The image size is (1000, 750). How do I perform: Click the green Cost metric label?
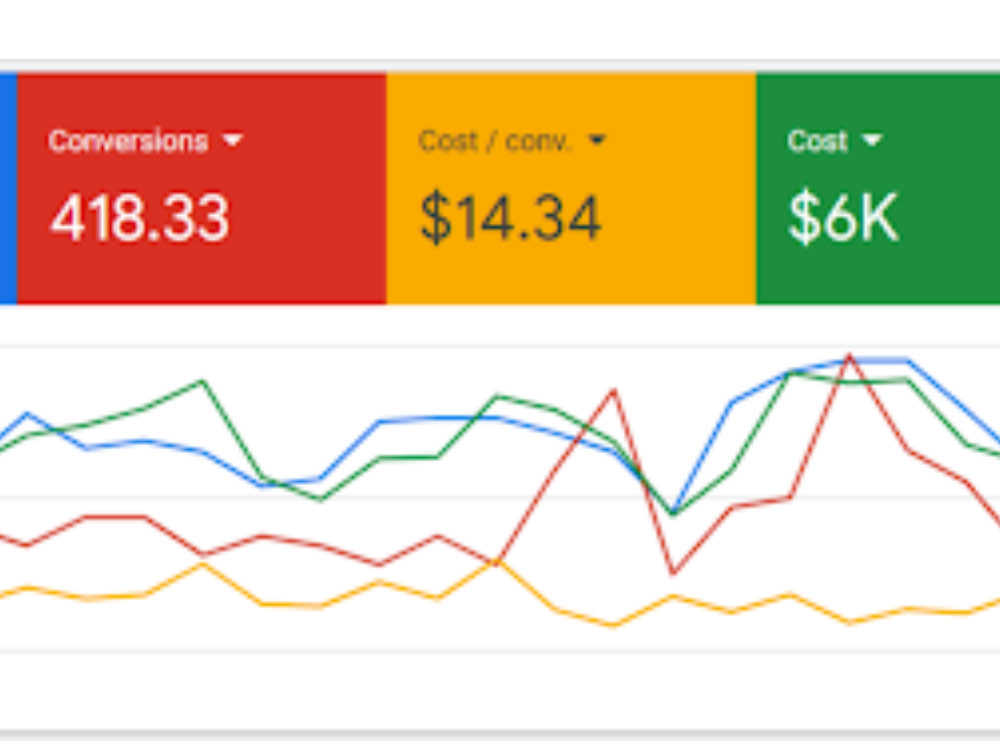point(818,141)
